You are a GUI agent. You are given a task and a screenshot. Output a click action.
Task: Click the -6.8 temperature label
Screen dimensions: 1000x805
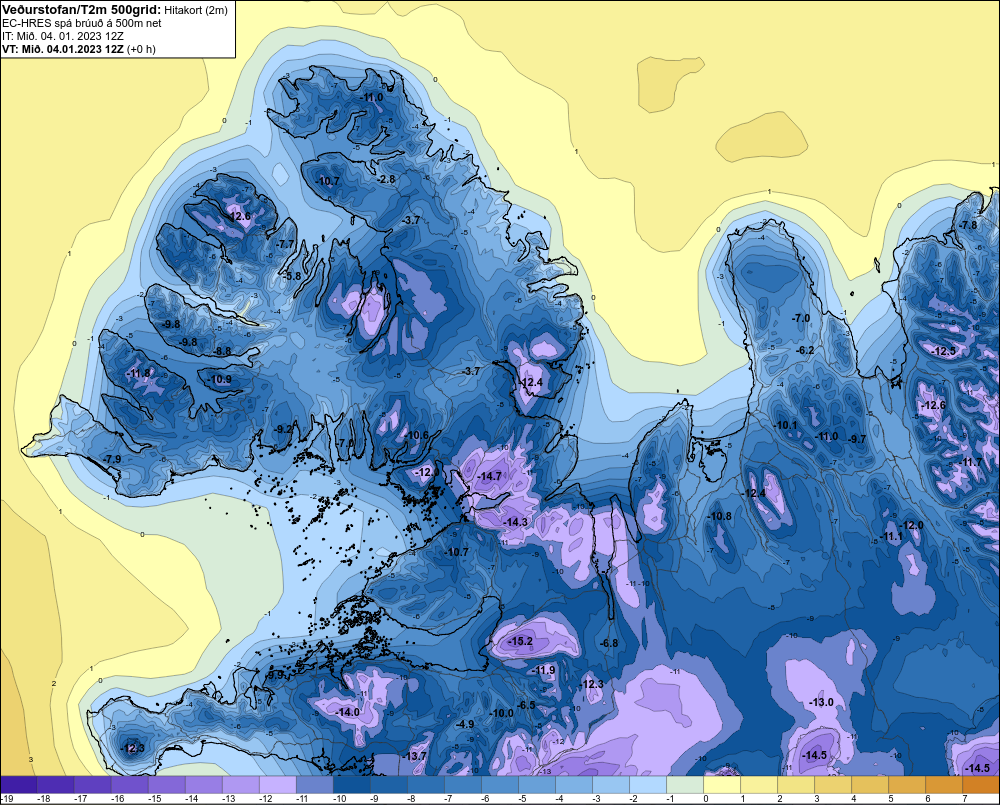[x=609, y=643]
